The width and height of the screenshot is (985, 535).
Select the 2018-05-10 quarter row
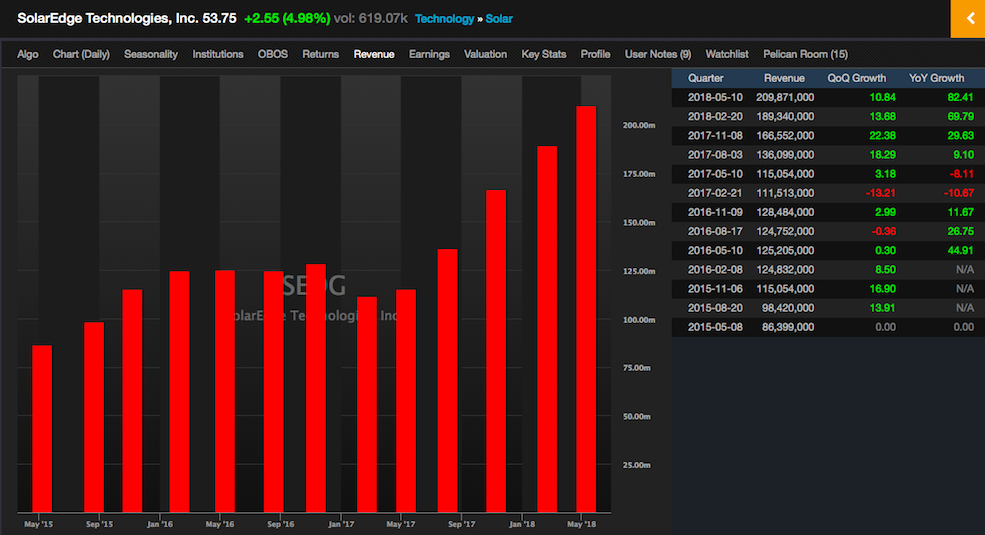828,97
